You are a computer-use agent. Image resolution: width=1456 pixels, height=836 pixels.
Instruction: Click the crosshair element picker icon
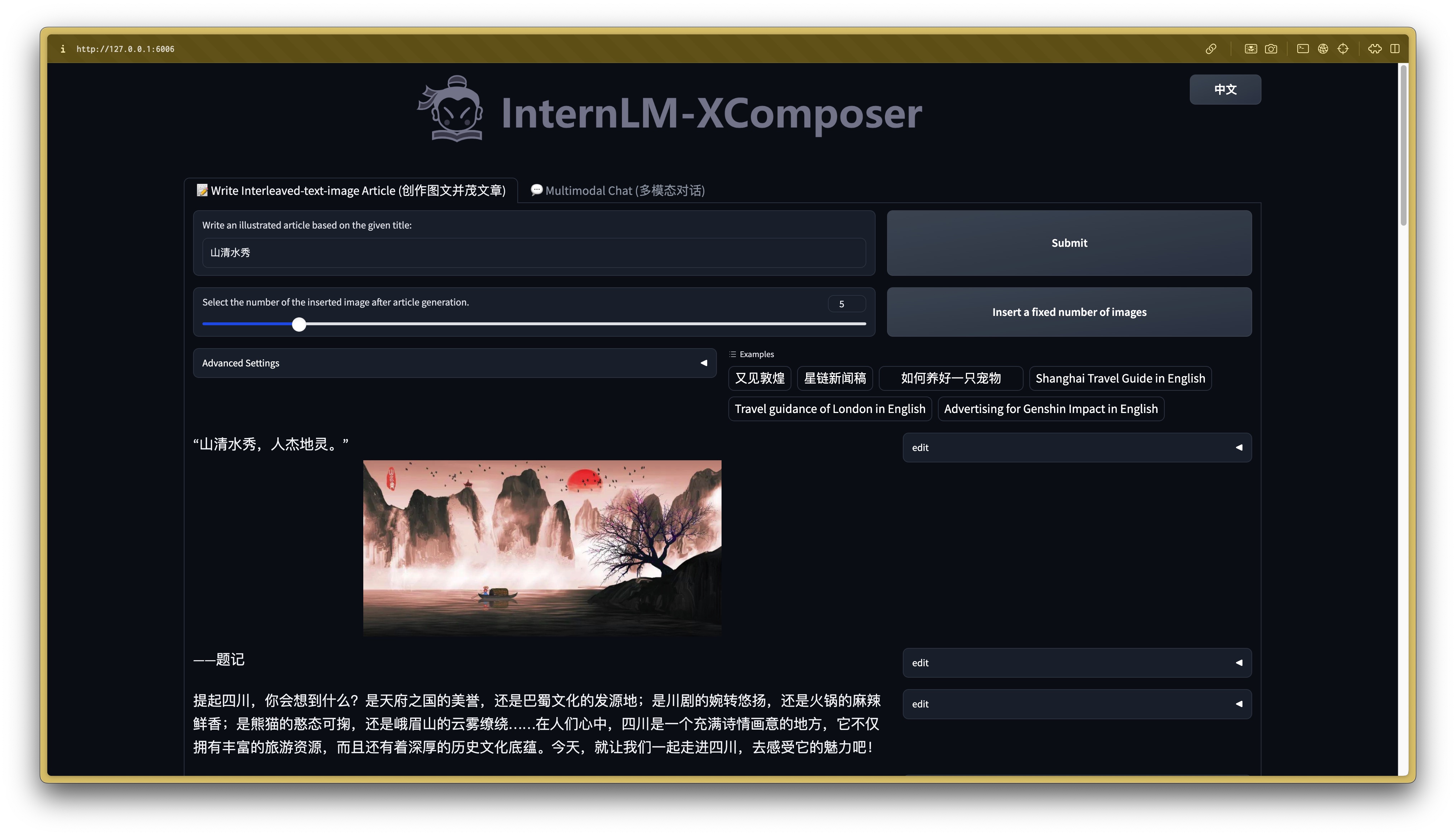click(x=1343, y=49)
